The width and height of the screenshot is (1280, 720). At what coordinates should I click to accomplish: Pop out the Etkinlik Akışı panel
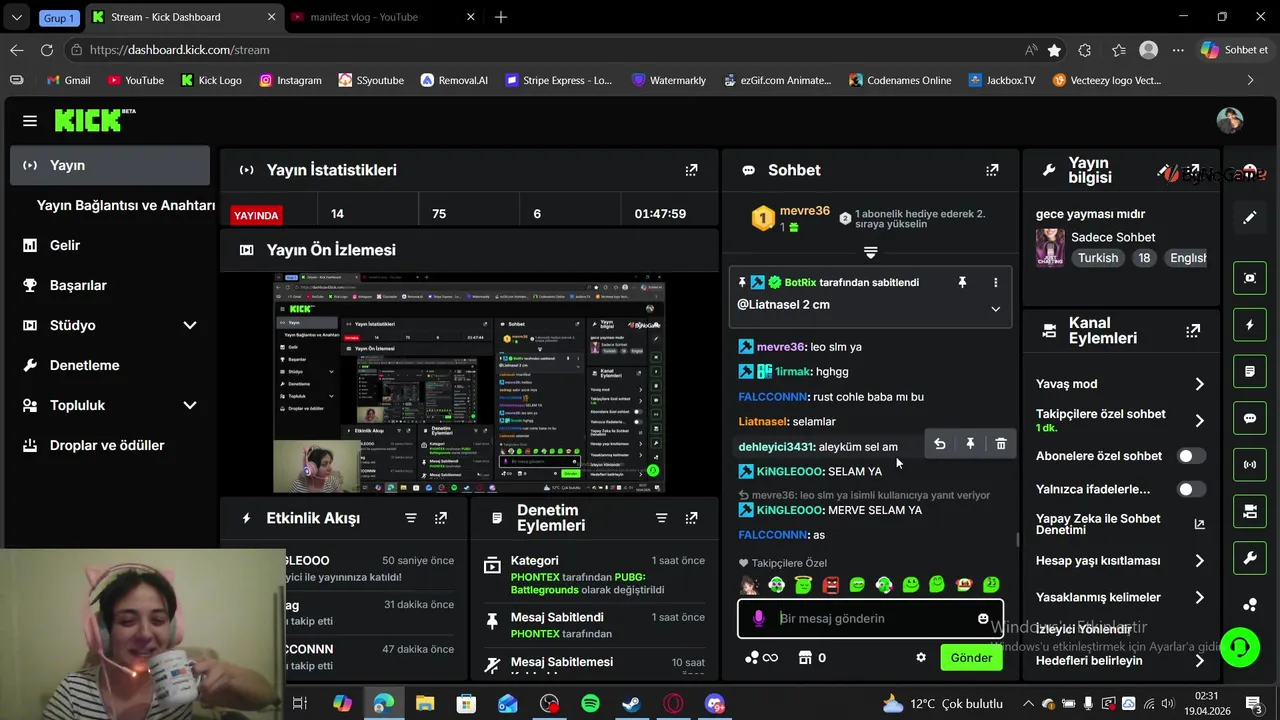coord(441,518)
